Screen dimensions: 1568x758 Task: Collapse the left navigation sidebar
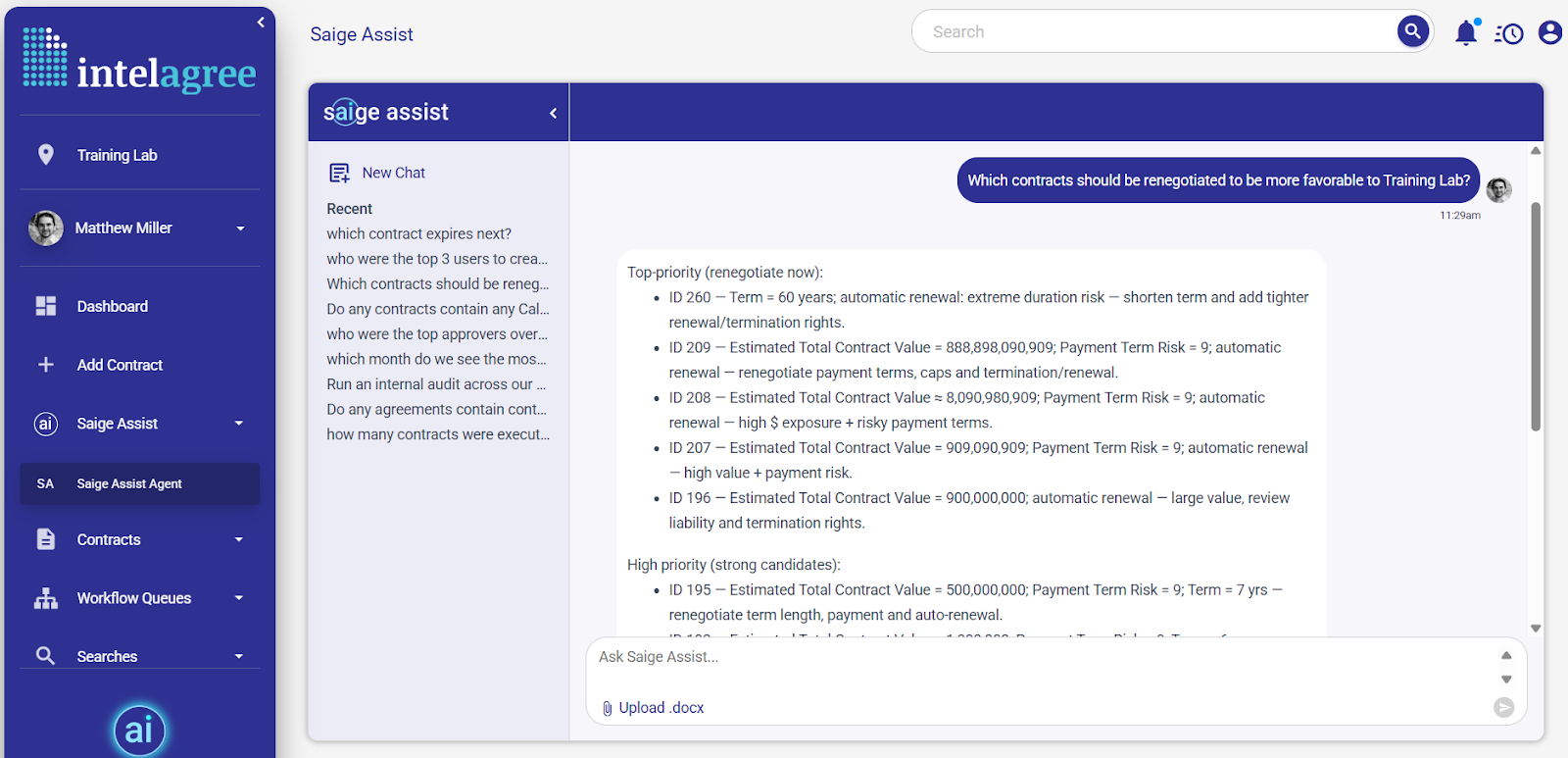pyautogui.click(x=261, y=22)
